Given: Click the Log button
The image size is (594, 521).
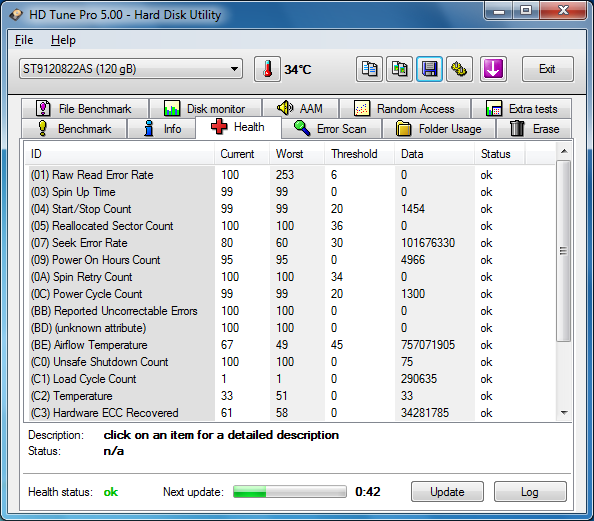Looking at the screenshot, I should point(530,492).
